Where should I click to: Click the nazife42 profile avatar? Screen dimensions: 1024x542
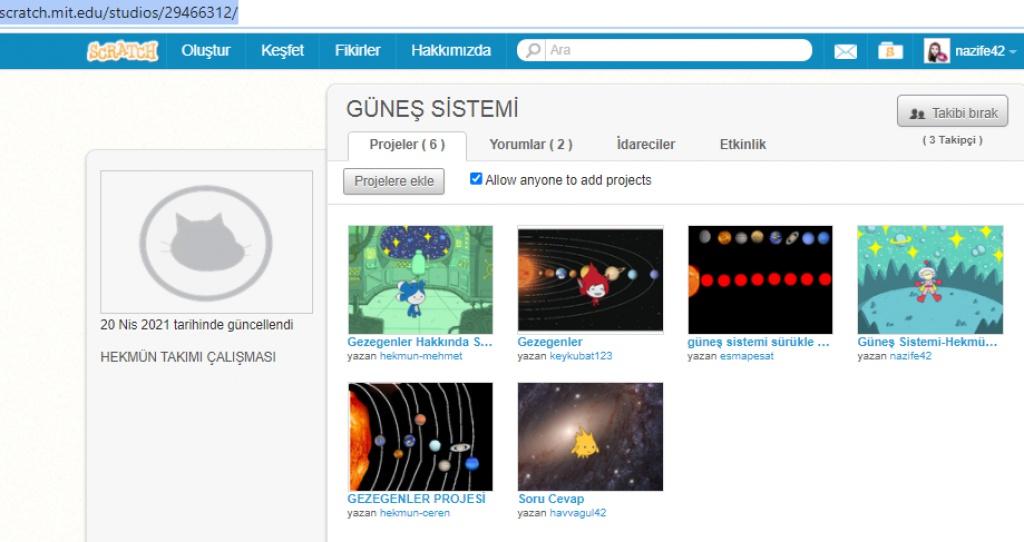(937, 51)
